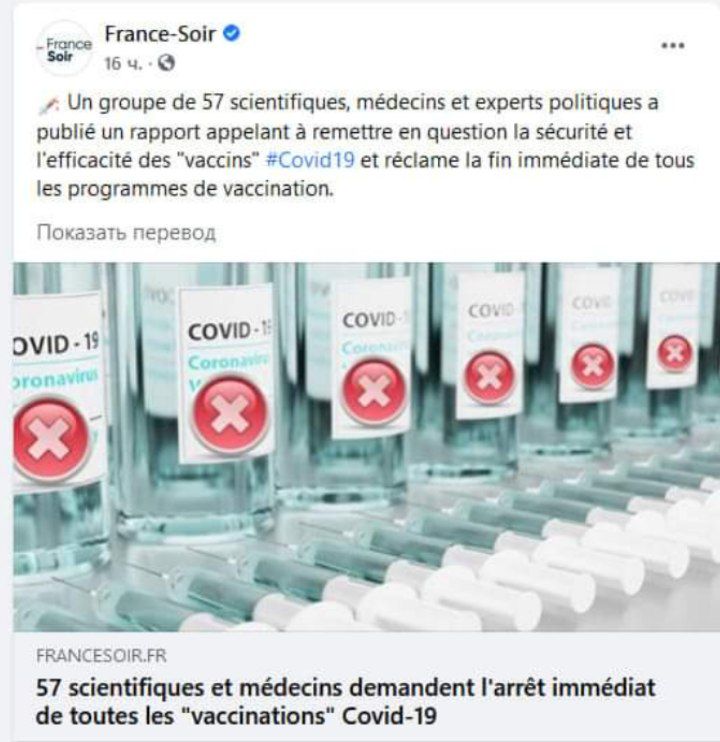Open the France-Soir page name link
Viewport: 720px width, 742px height.
click(x=160, y=34)
